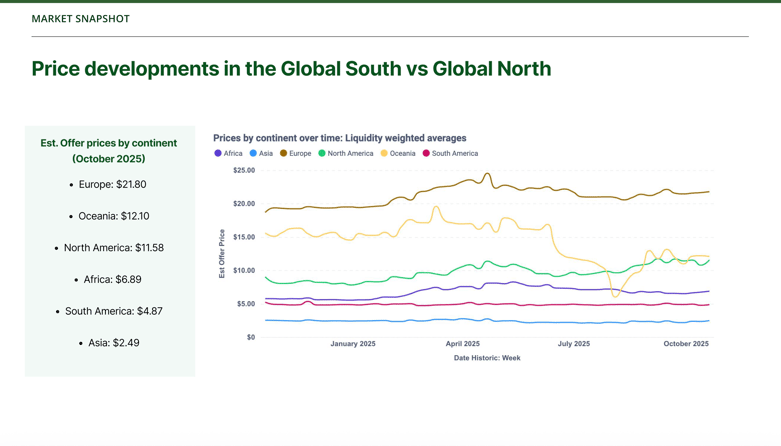Click the Est. Offer prices by continent heading
The image size is (781, 446).
(109, 151)
